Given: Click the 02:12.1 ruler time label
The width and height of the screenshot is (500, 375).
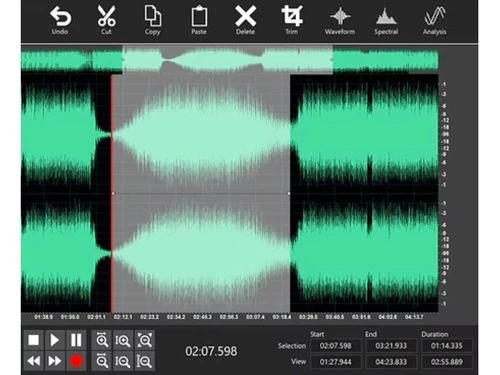Looking at the screenshot, I should pos(123,317).
